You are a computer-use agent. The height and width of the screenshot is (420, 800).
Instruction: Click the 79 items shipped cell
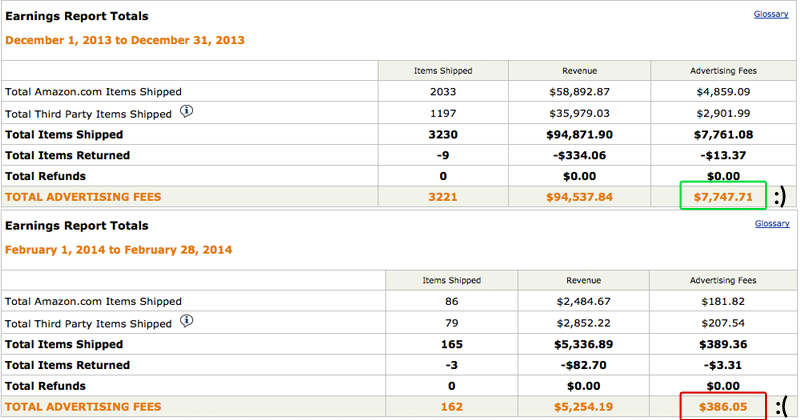(x=452, y=323)
